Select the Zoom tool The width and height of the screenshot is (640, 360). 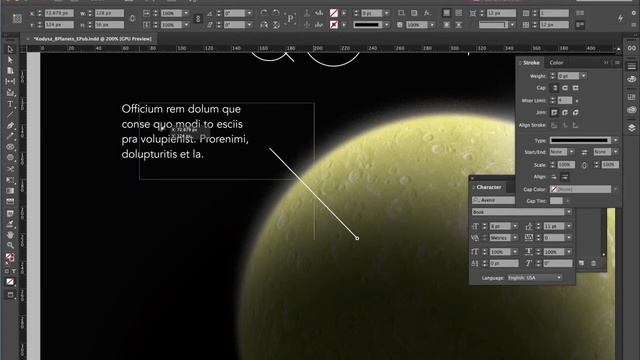10,245
